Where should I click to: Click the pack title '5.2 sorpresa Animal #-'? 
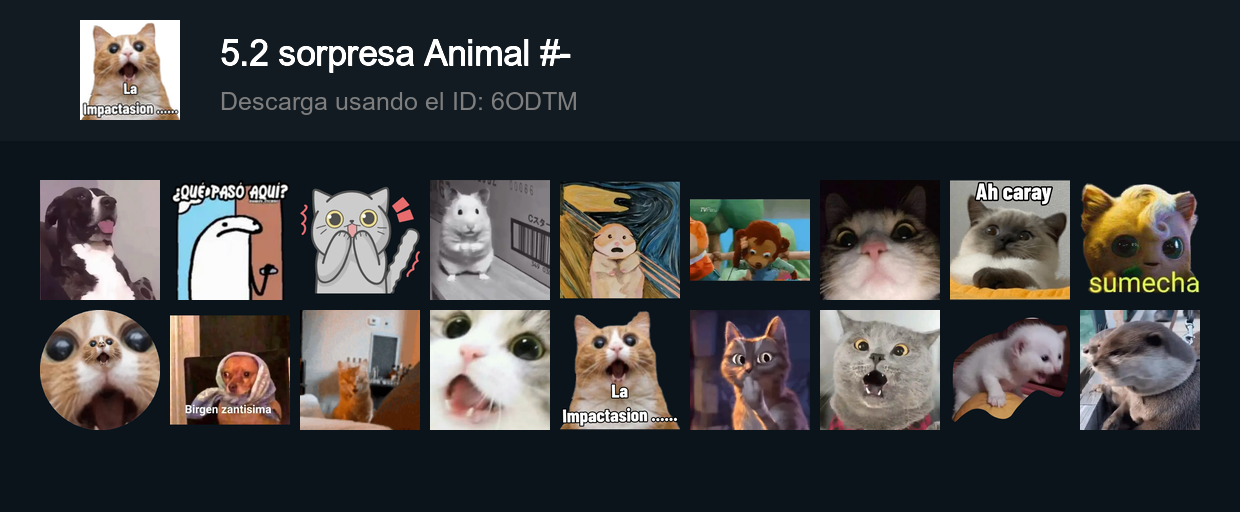pyautogui.click(x=395, y=54)
